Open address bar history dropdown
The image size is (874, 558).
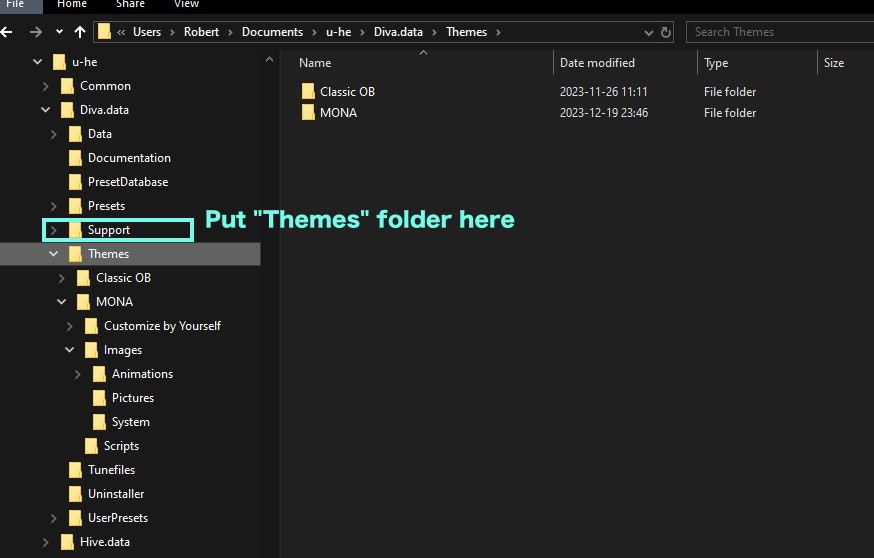point(648,33)
